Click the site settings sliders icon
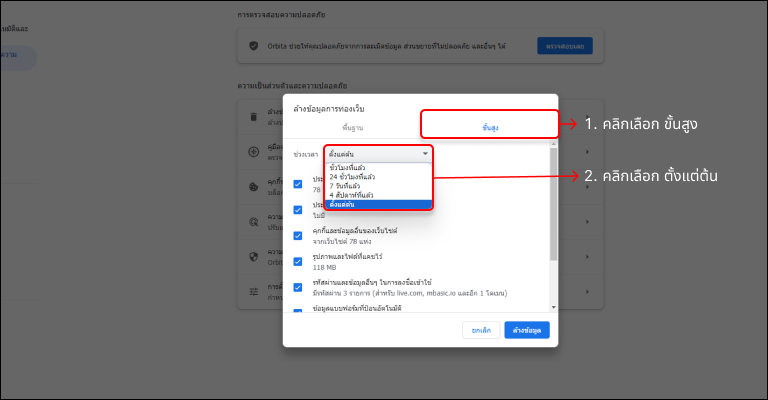 (x=254, y=292)
